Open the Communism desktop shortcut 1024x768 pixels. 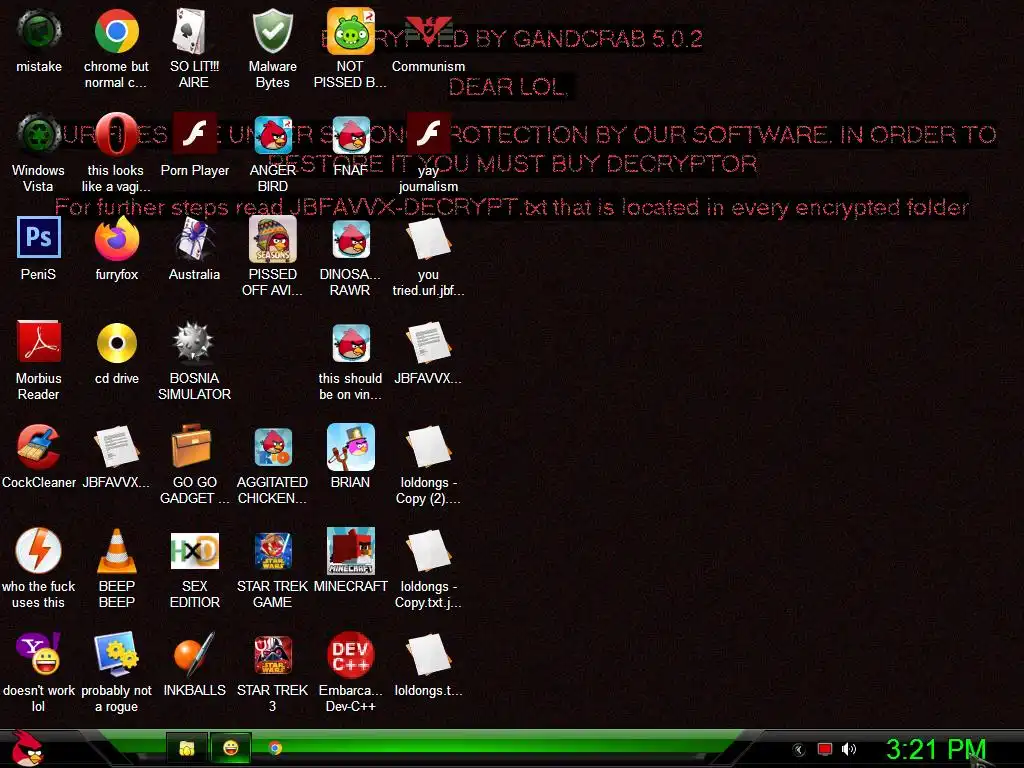428,31
